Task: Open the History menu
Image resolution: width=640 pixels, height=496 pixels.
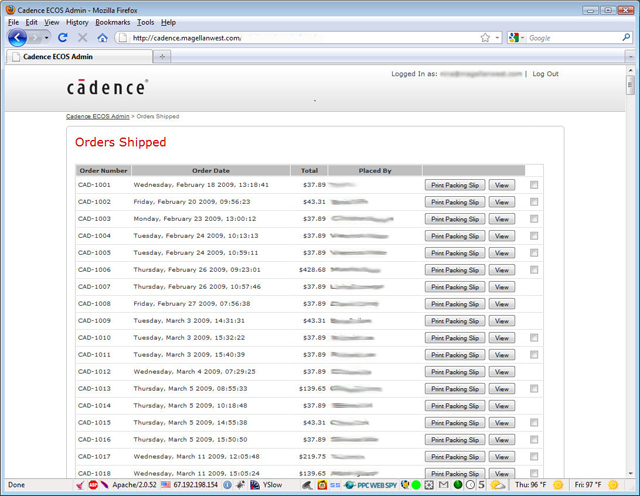Action: (77, 22)
